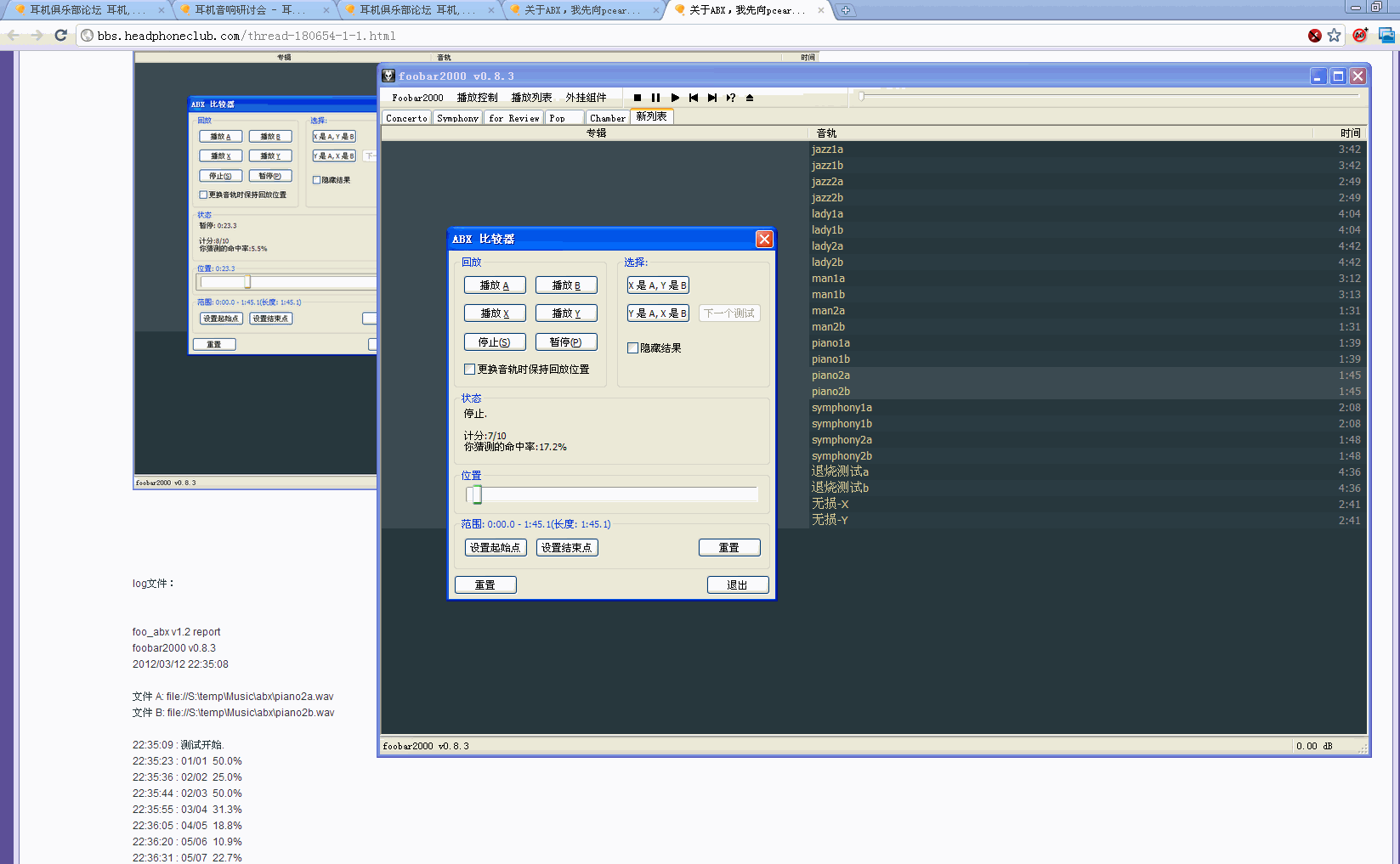Click the 专辑 column header
1400x864 pixels.
[596, 133]
